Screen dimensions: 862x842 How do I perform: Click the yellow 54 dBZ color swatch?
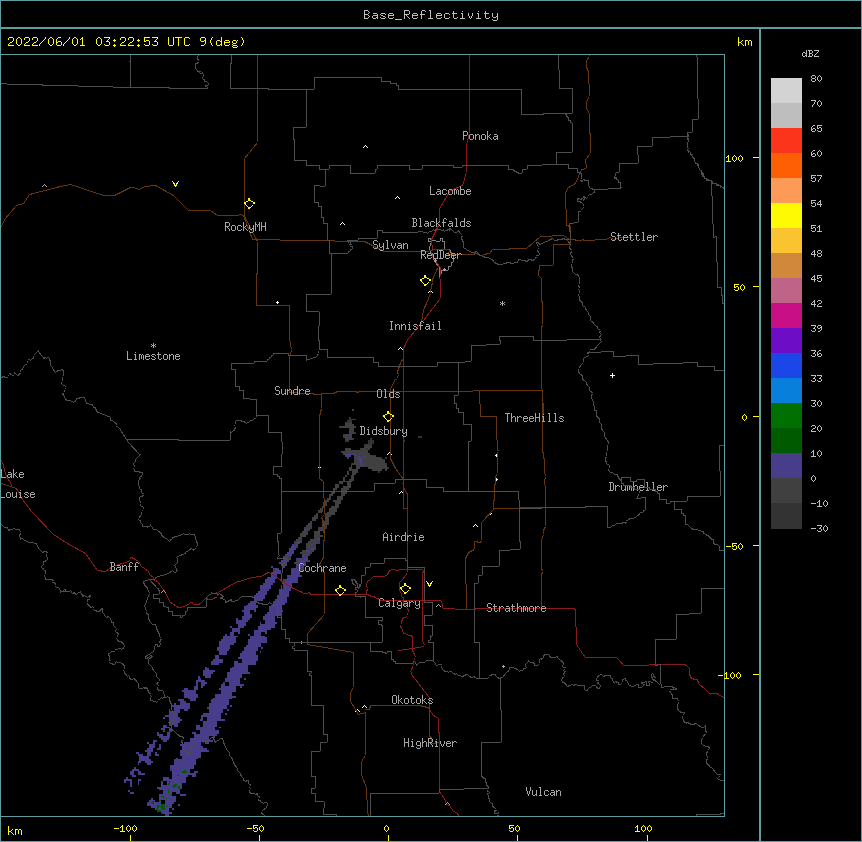point(786,215)
